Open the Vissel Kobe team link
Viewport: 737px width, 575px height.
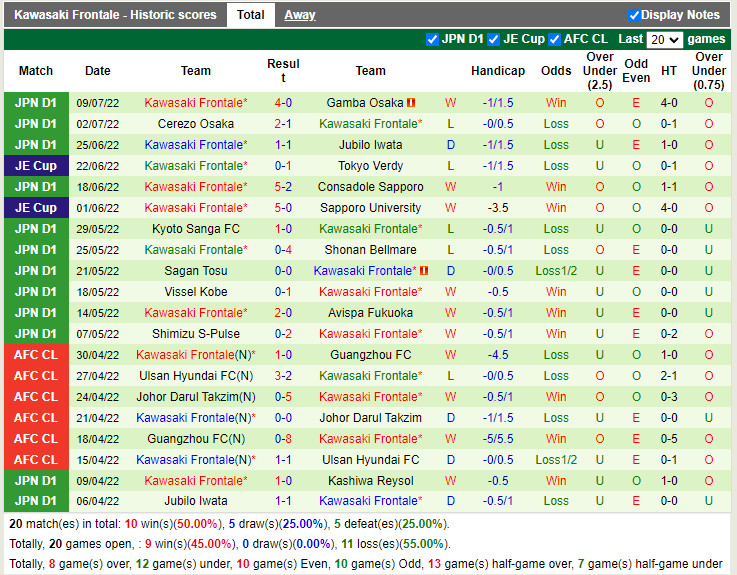pos(196,292)
